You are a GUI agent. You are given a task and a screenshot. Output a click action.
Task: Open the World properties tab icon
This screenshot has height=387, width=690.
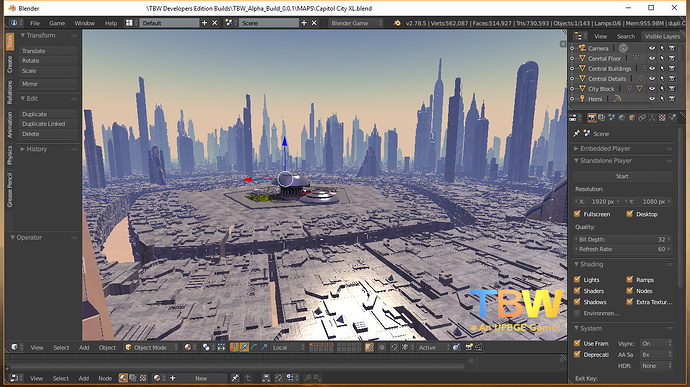tap(622, 118)
